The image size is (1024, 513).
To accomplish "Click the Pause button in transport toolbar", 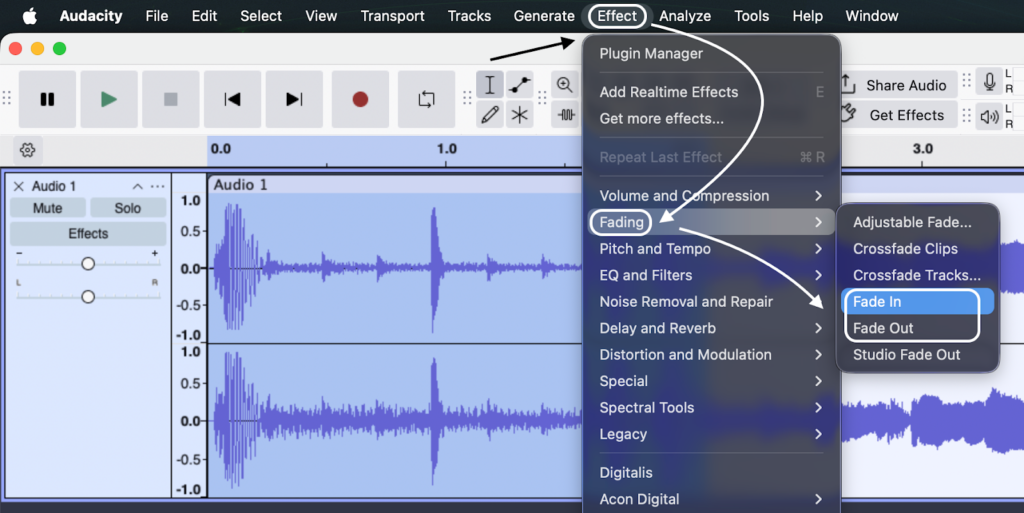I will [47, 99].
